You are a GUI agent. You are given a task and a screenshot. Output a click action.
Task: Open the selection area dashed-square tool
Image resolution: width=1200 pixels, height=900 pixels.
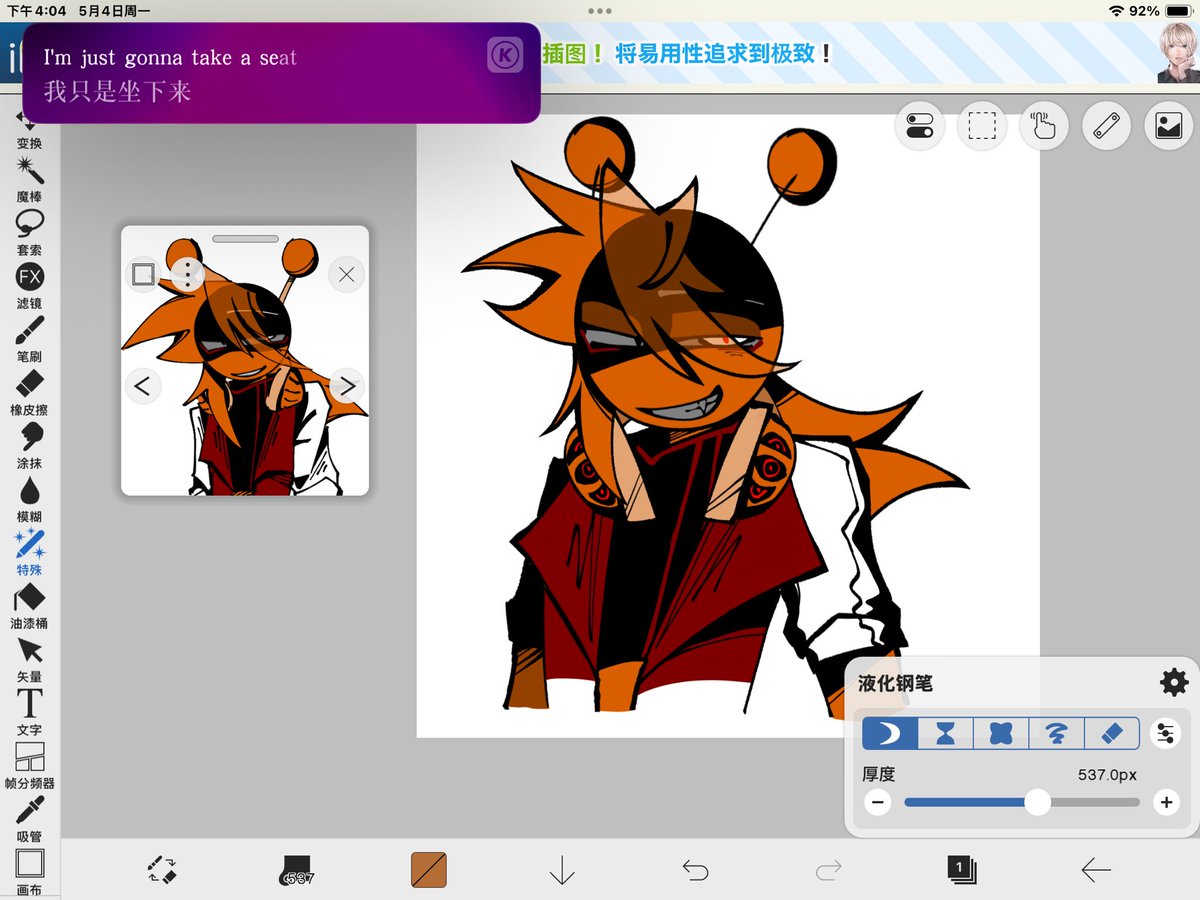pos(982,126)
